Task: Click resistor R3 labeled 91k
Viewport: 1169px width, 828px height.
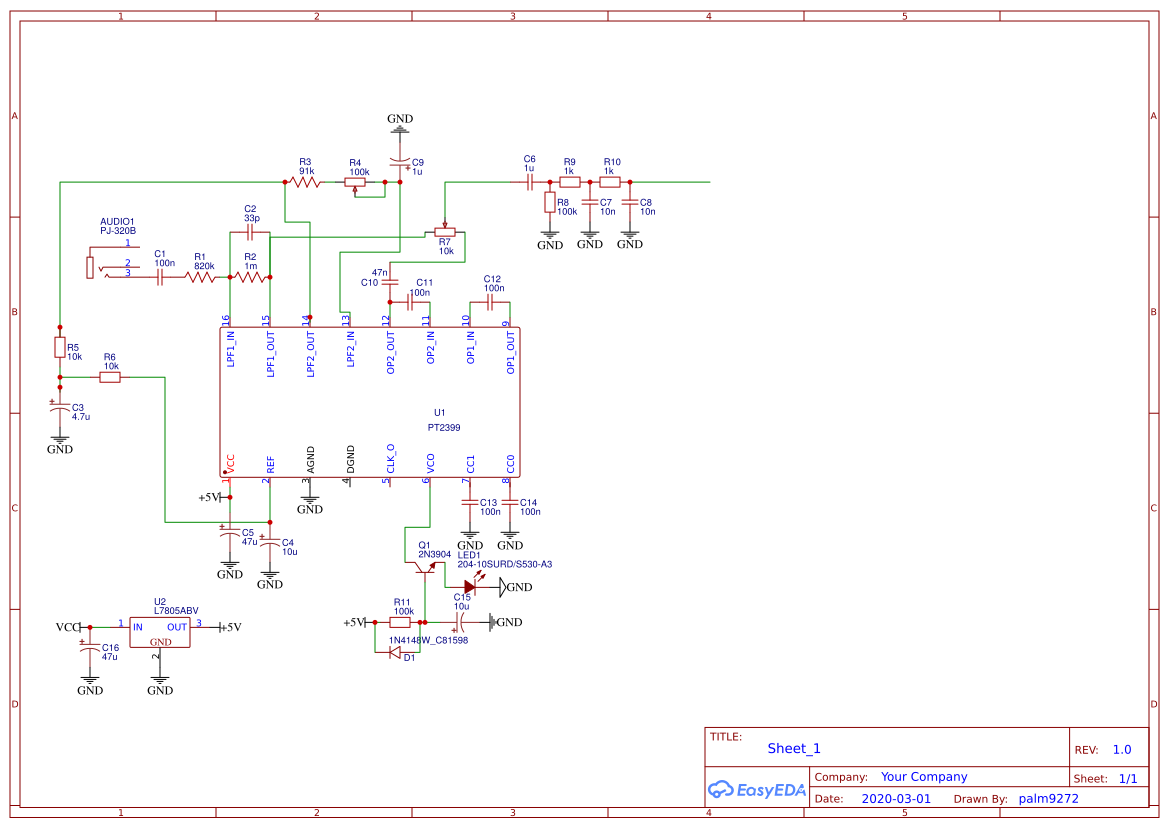Action: point(305,181)
